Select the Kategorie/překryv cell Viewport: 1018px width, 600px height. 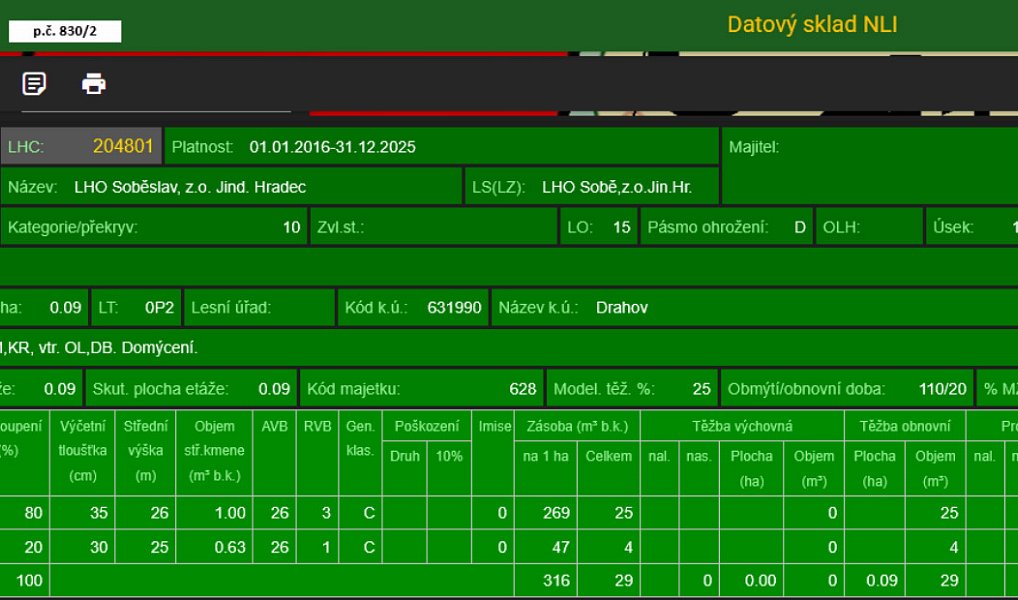pos(154,227)
